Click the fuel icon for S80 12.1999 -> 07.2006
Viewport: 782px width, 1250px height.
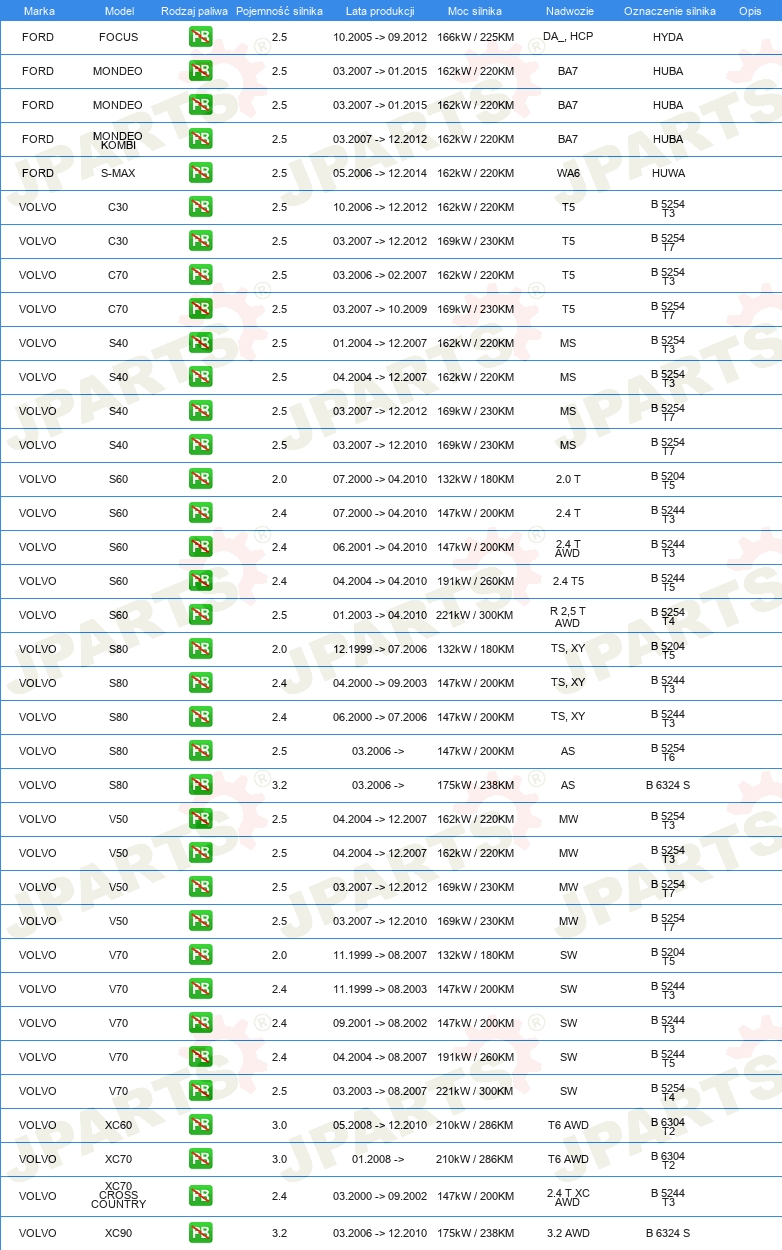pyautogui.click(x=200, y=649)
